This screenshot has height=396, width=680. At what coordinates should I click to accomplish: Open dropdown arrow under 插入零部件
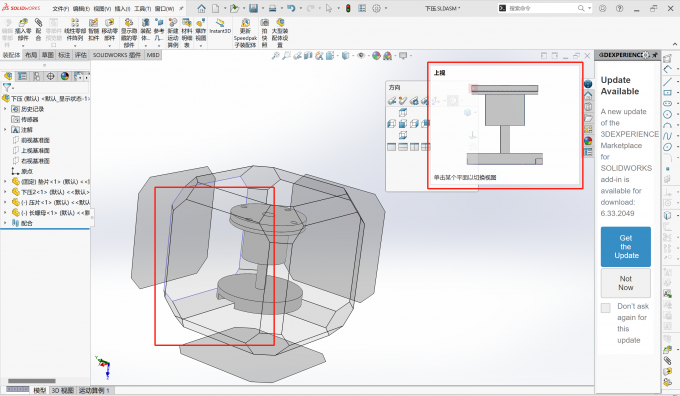tap(23, 45)
